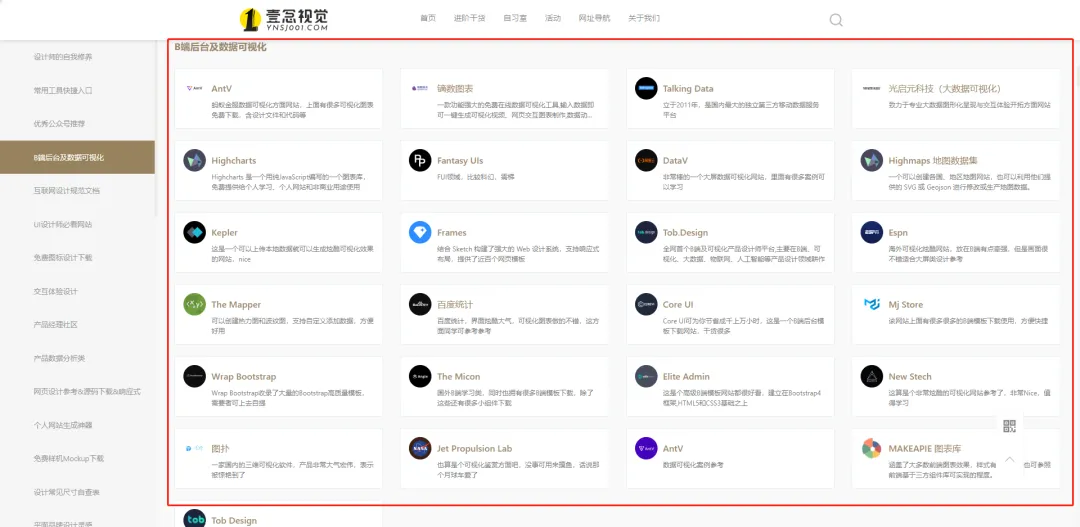Select 免费样机Mockup下载 in the sidebar
The width and height of the screenshot is (1080, 527).
pyautogui.click(x=68, y=458)
